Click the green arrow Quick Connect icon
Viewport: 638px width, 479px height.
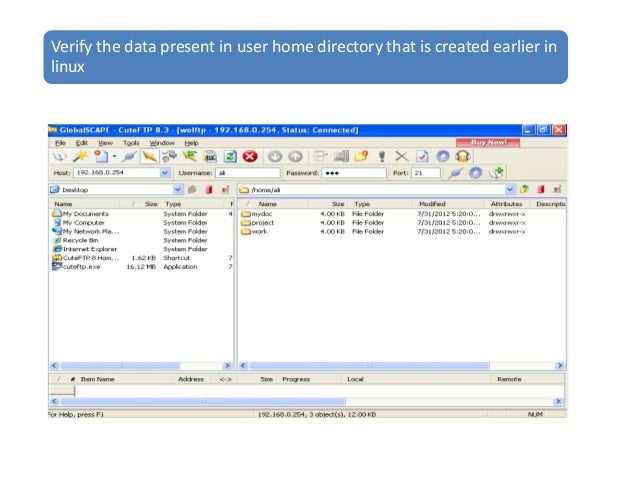tap(190, 156)
